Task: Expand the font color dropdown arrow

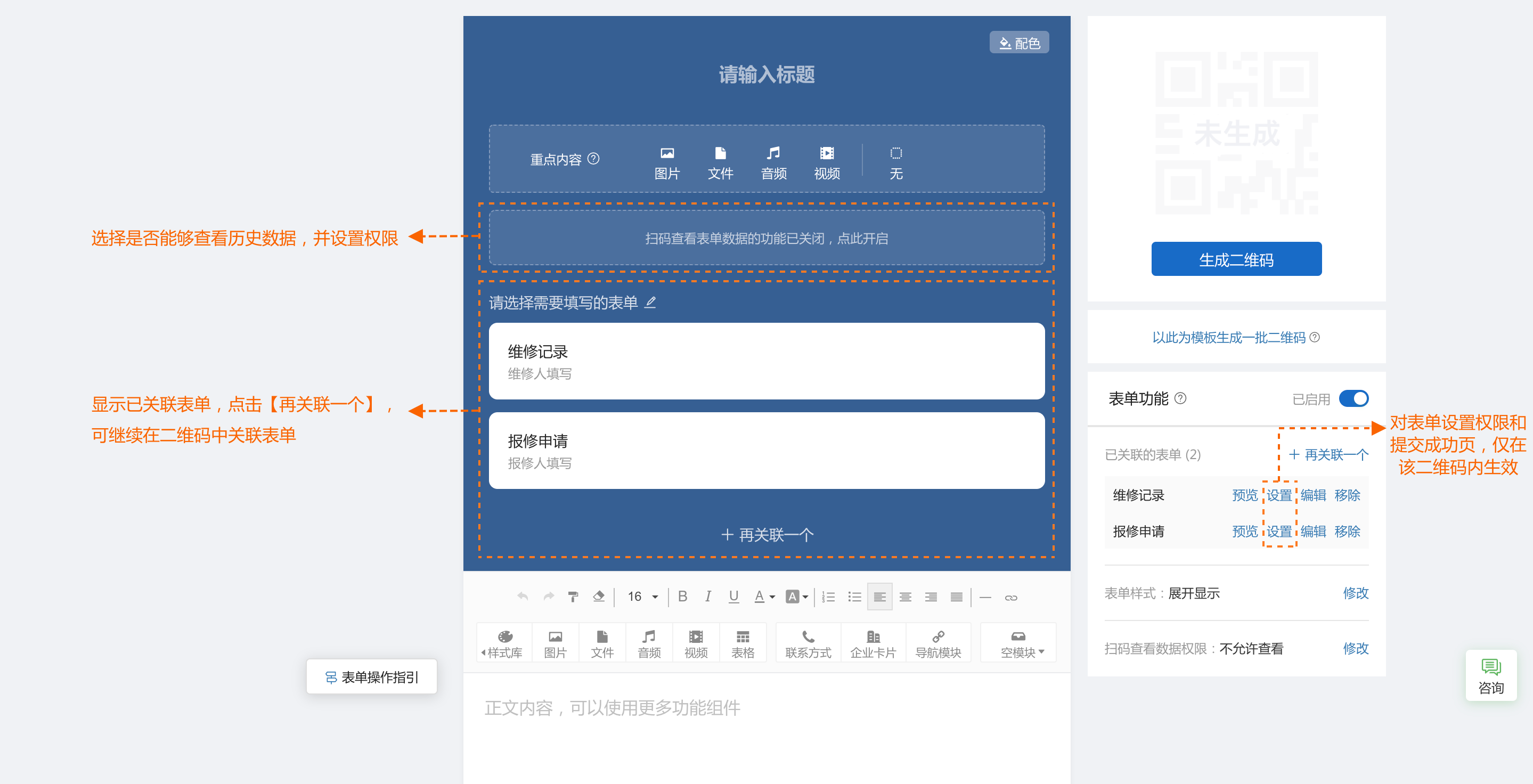Action: [x=772, y=597]
